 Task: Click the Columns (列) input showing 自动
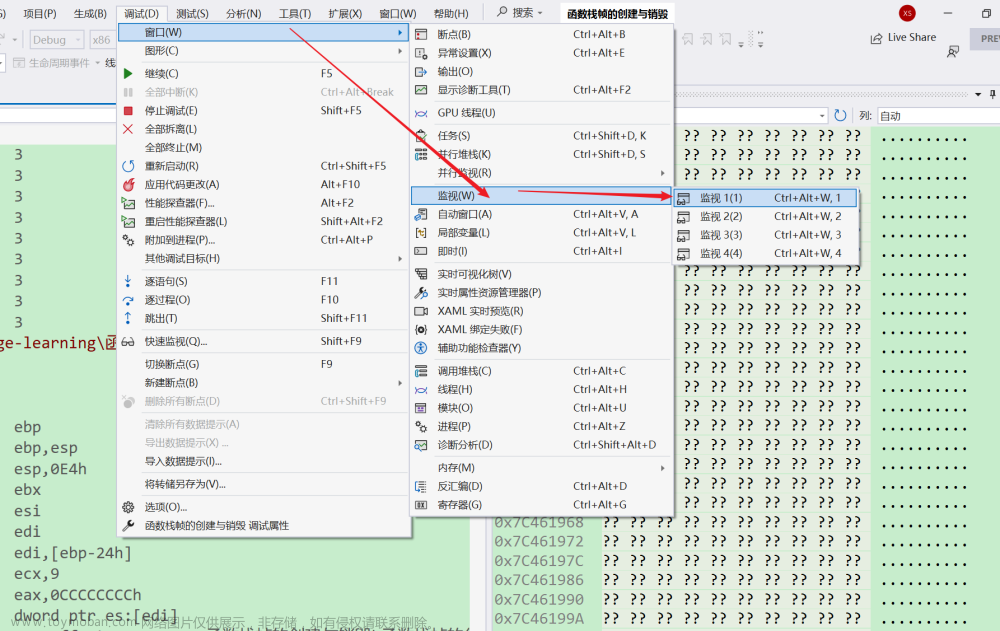938,116
